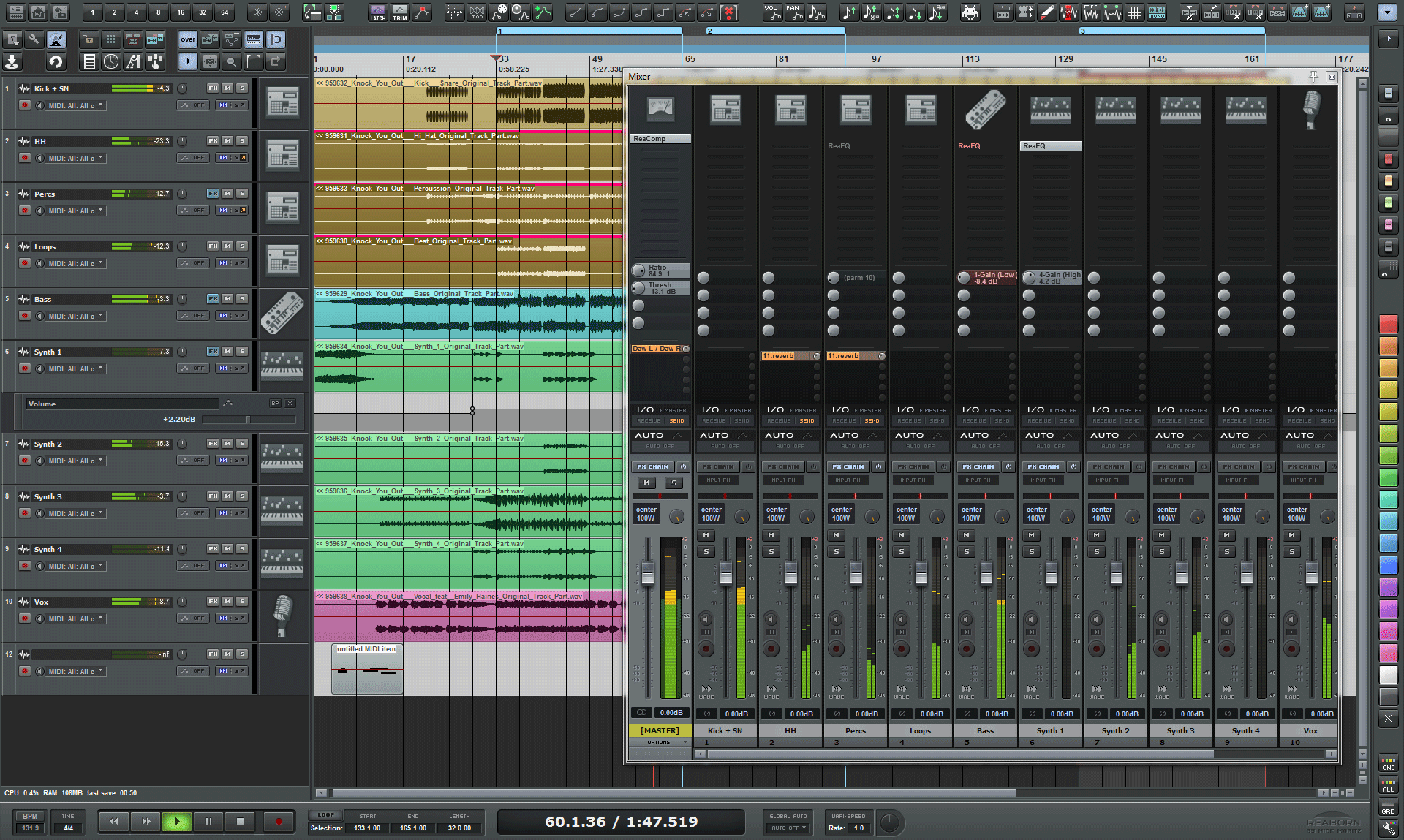Toggle solo S on mixer Bass strip
This screenshot has width=1404, height=840.
[x=967, y=552]
